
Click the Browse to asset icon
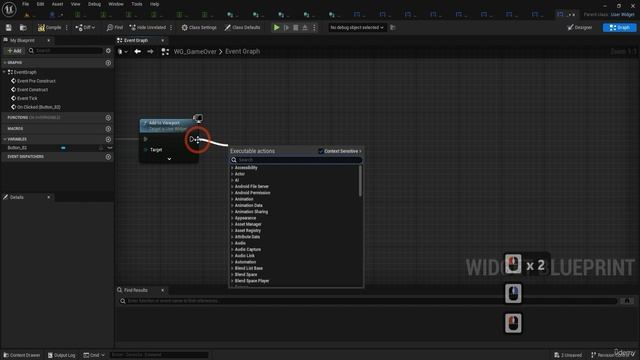tap(23, 27)
